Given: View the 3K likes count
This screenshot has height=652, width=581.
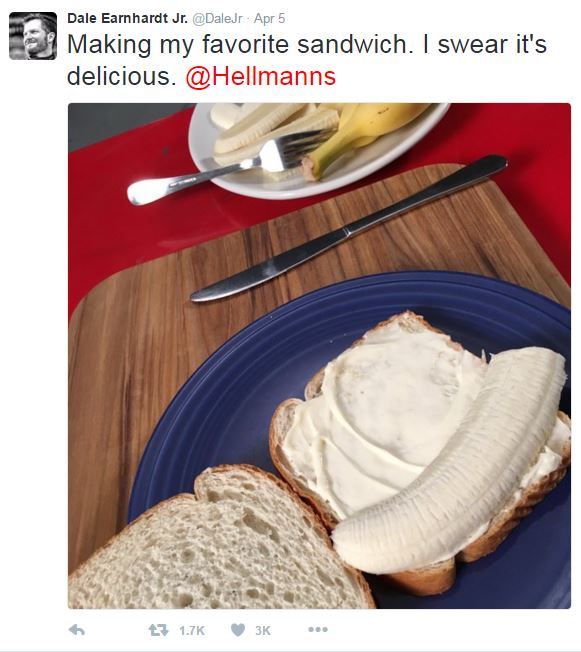Looking at the screenshot, I should point(262,631).
